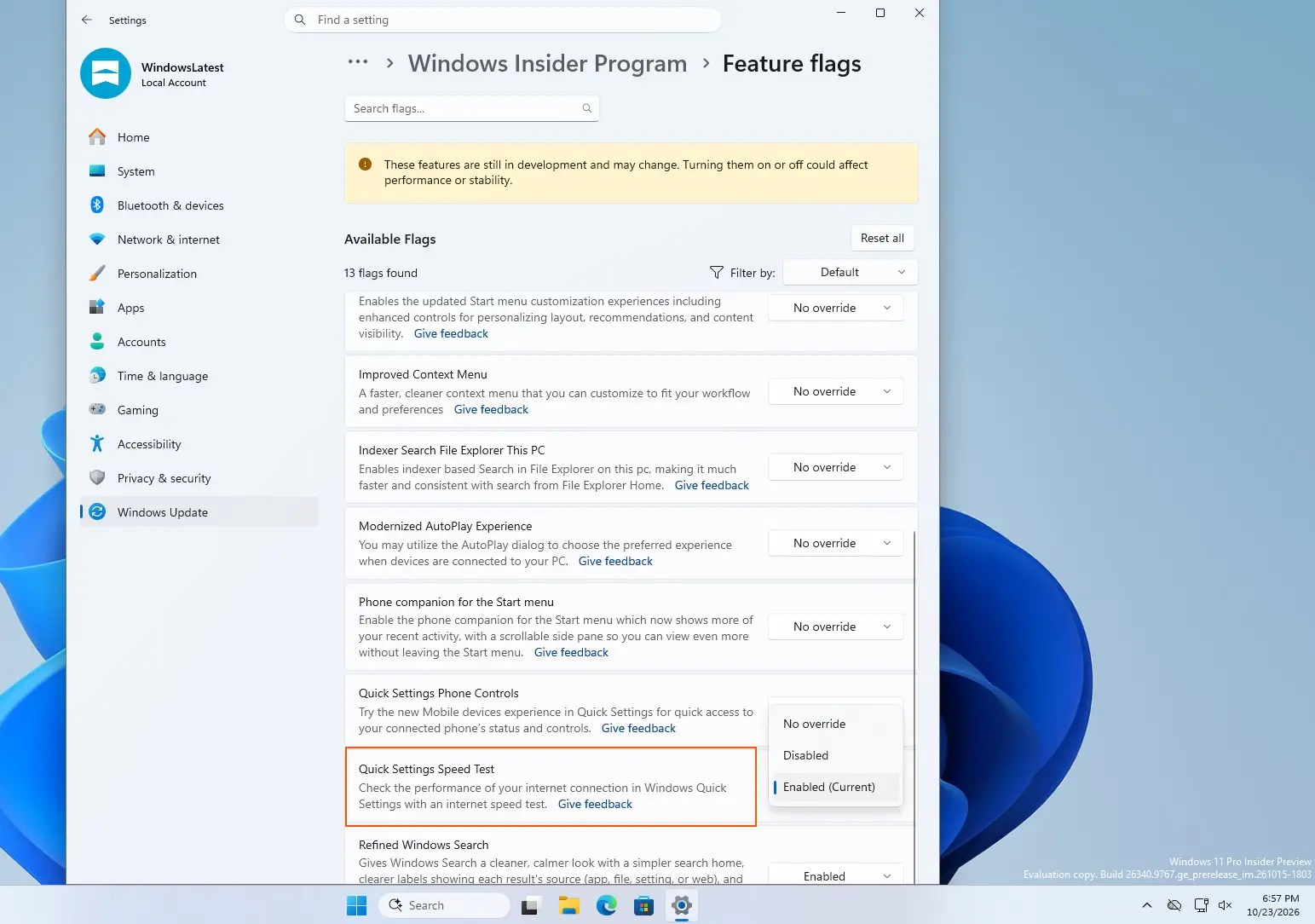Open Windows Start menu from taskbar

tap(356, 905)
